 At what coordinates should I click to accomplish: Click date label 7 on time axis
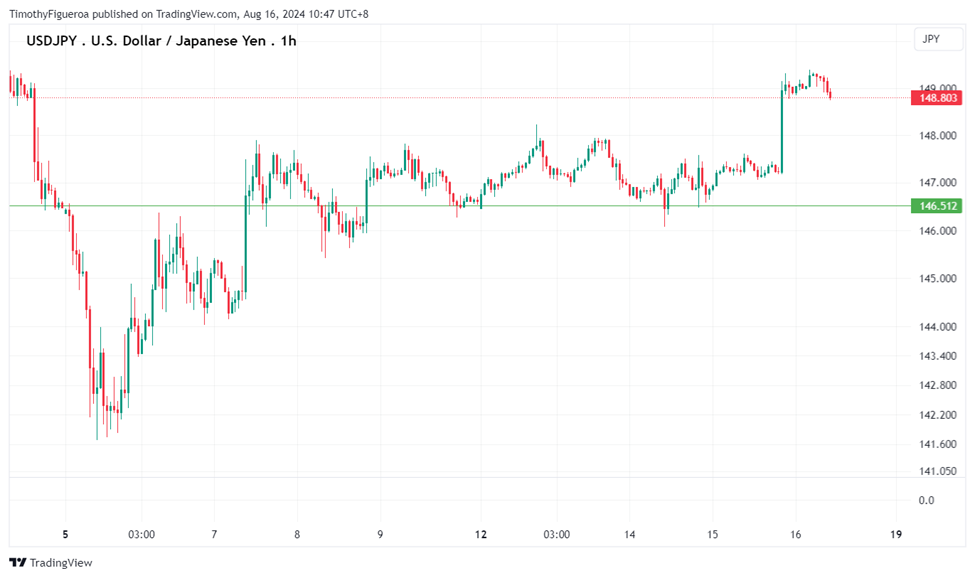pos(214,534)
